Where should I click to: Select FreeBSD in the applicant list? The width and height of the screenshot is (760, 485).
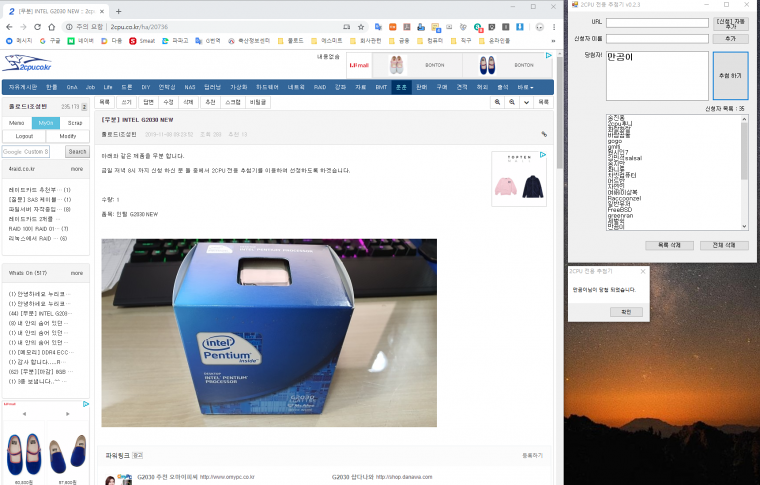click(620, 210)
